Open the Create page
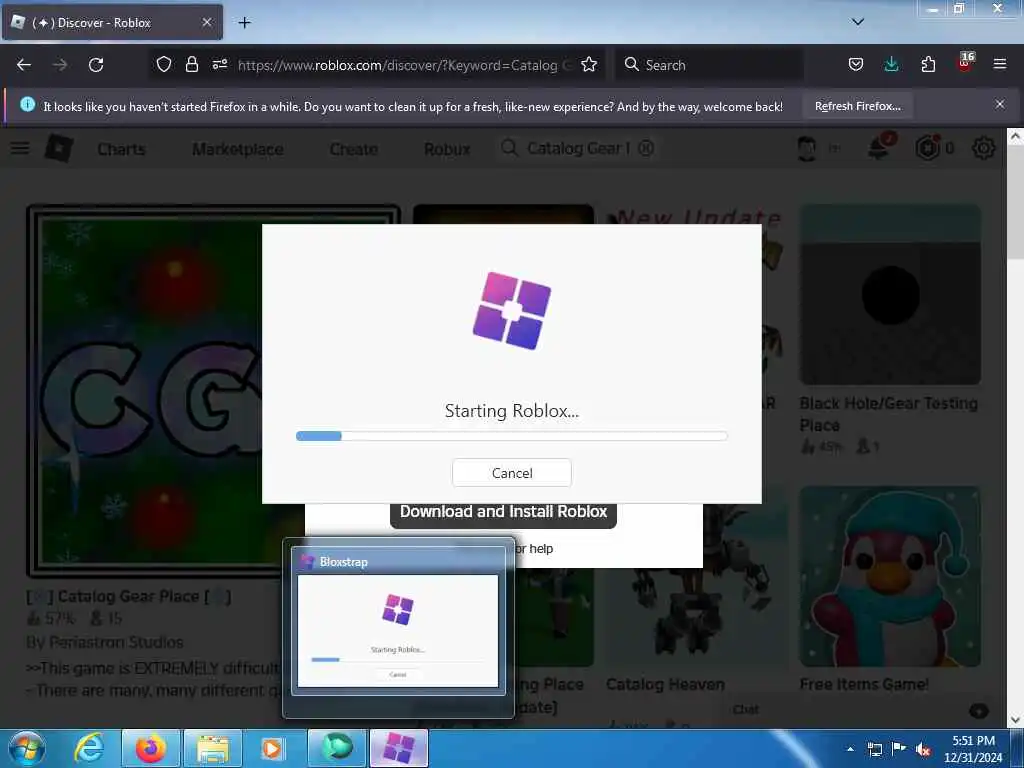Image resolution: width=1024 pixels, height=768 pixels. click(353, 150)
